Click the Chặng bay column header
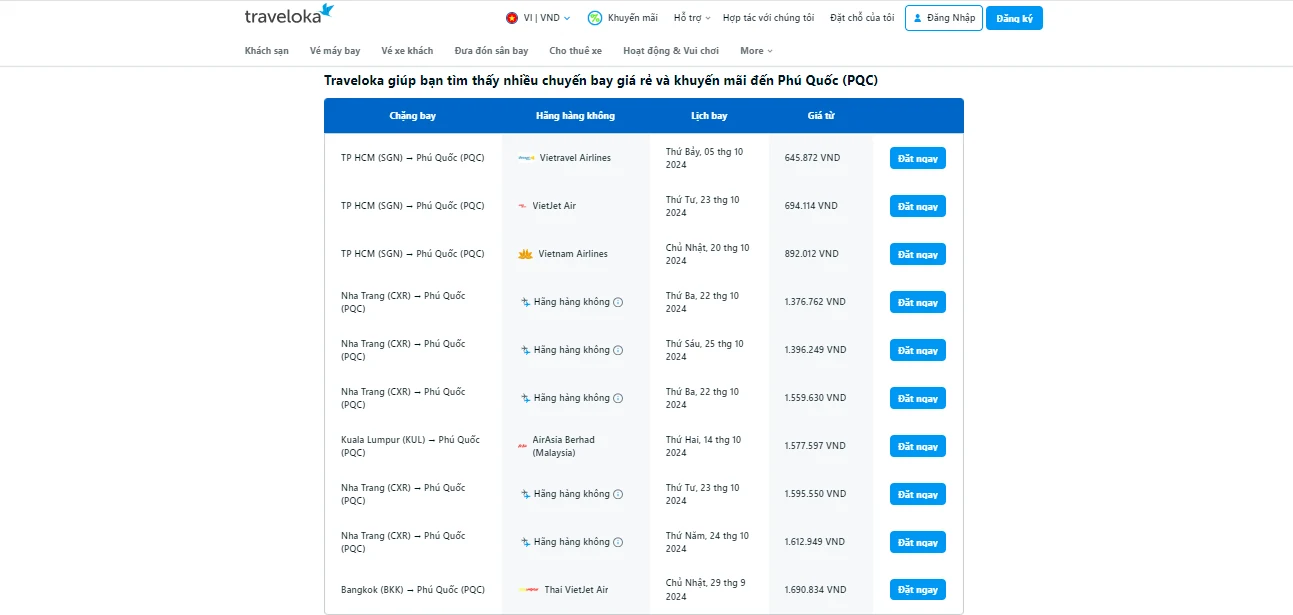Image resolution: width=1293 pixels, height=615 pixels. click(413, 116)
